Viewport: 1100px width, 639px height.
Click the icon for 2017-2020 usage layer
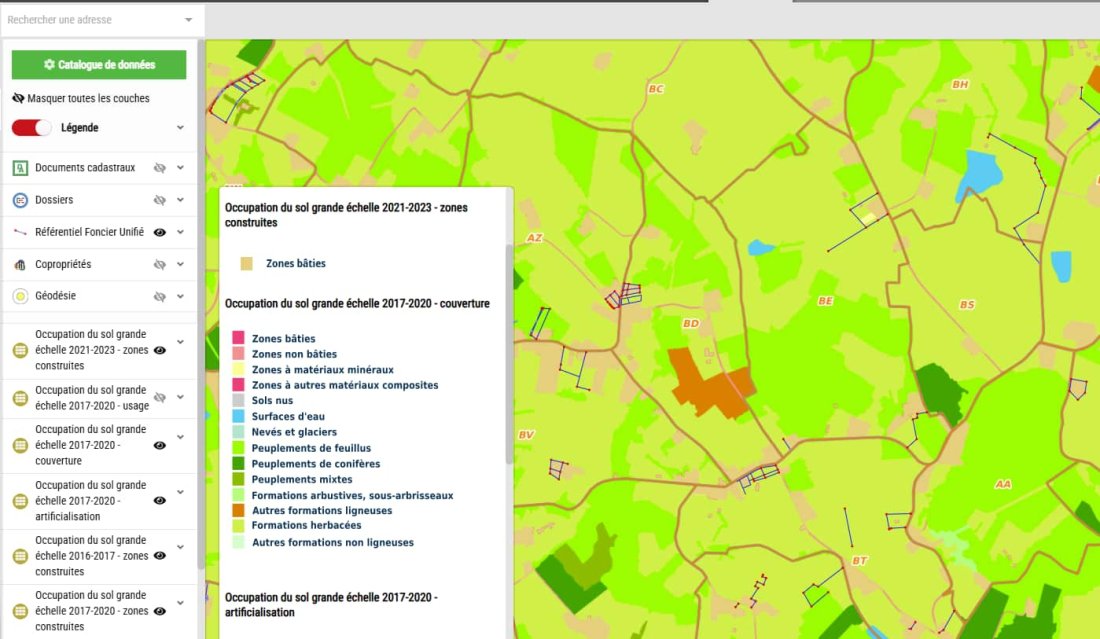pyautogui.click(x=20, y=398)
